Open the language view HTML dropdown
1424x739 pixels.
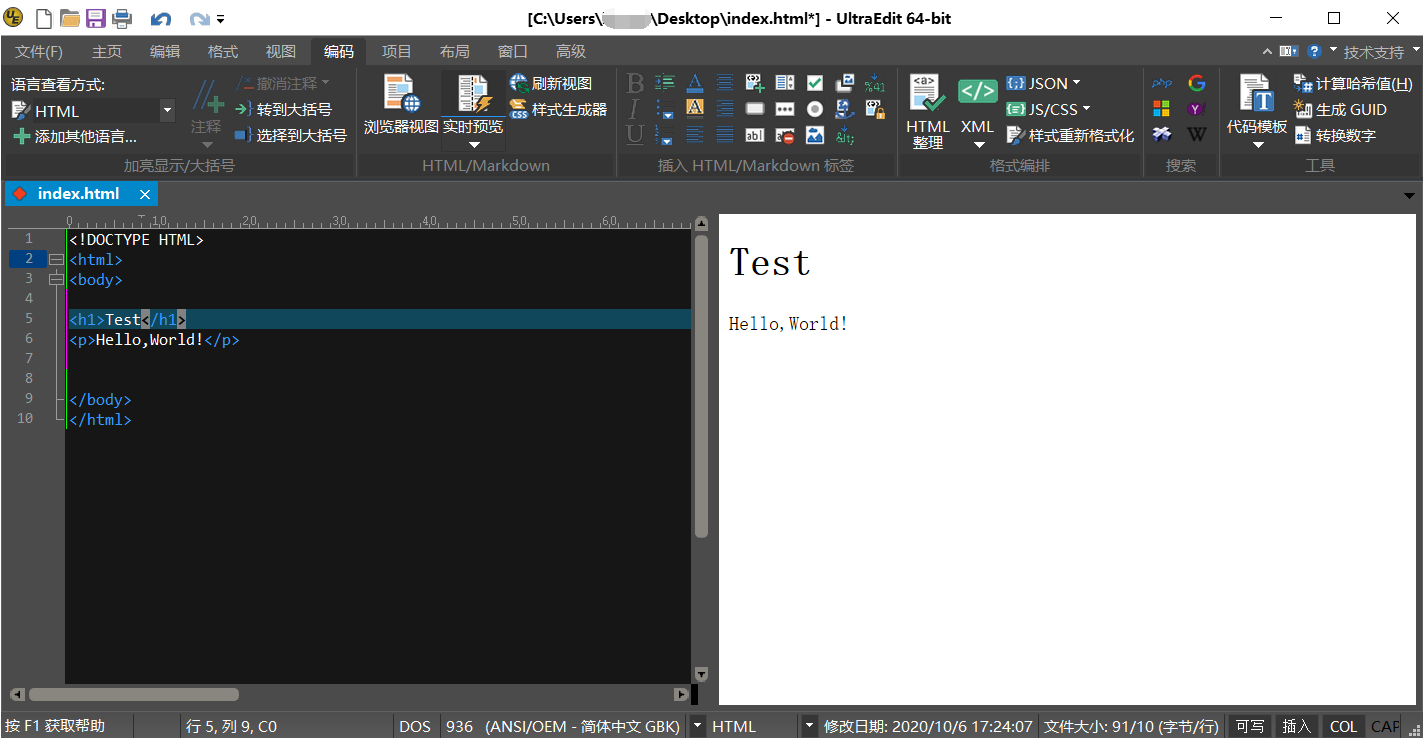point(167,111)
